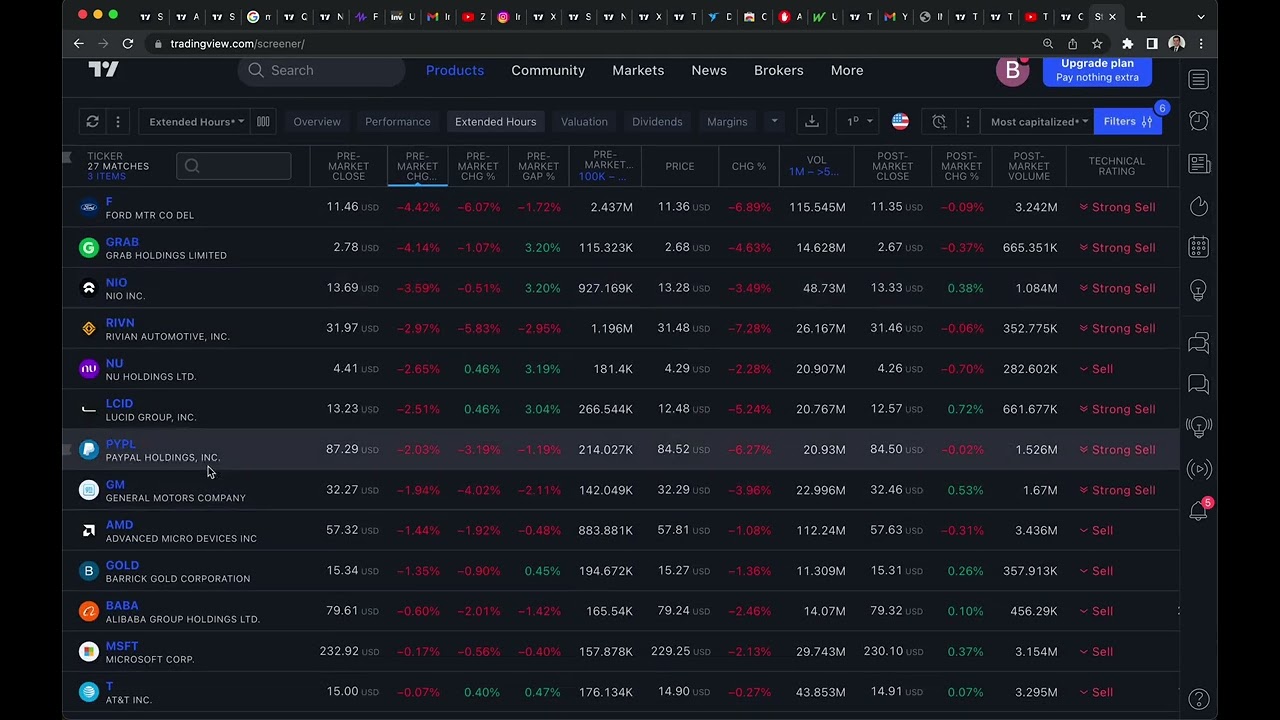The image size is (1280, 720).
Task: Click the user avatar B
Action: [x=1012, y=71]
